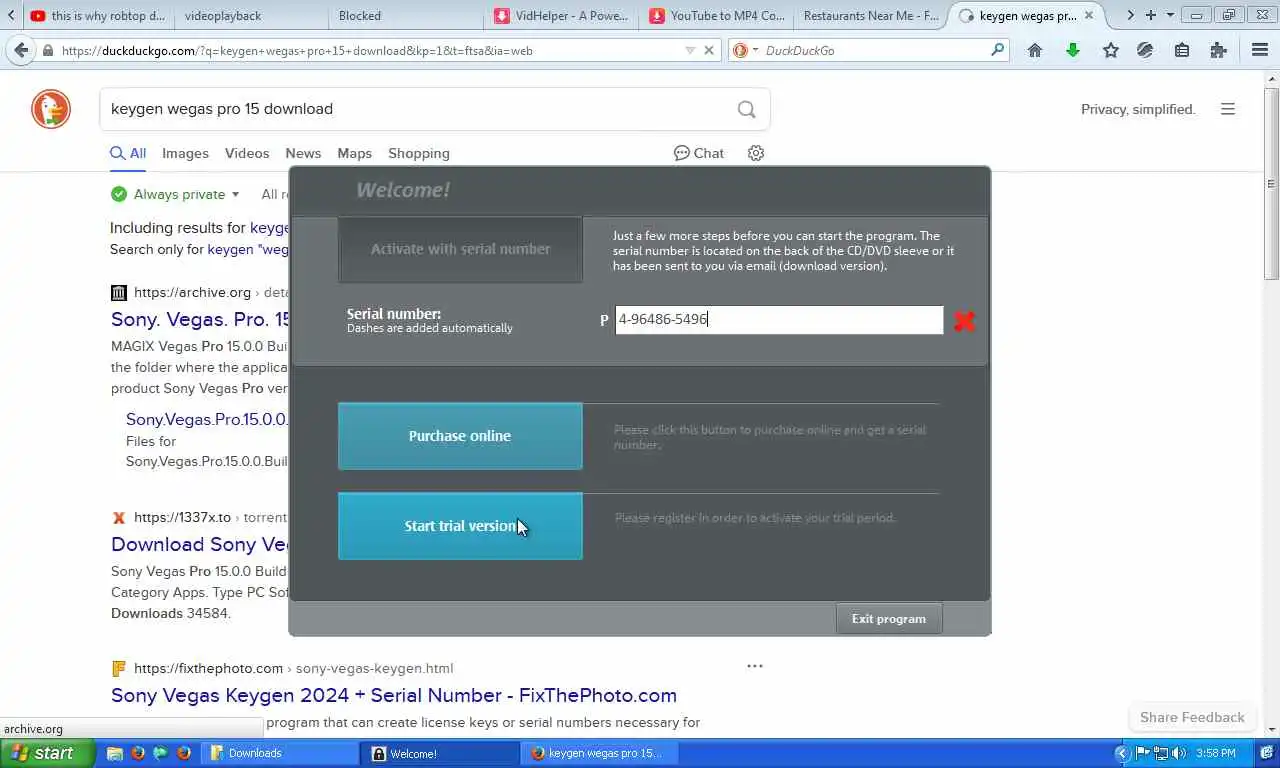Open a new browser tab with plus

pyautogui.click(x=1150, y=15)
